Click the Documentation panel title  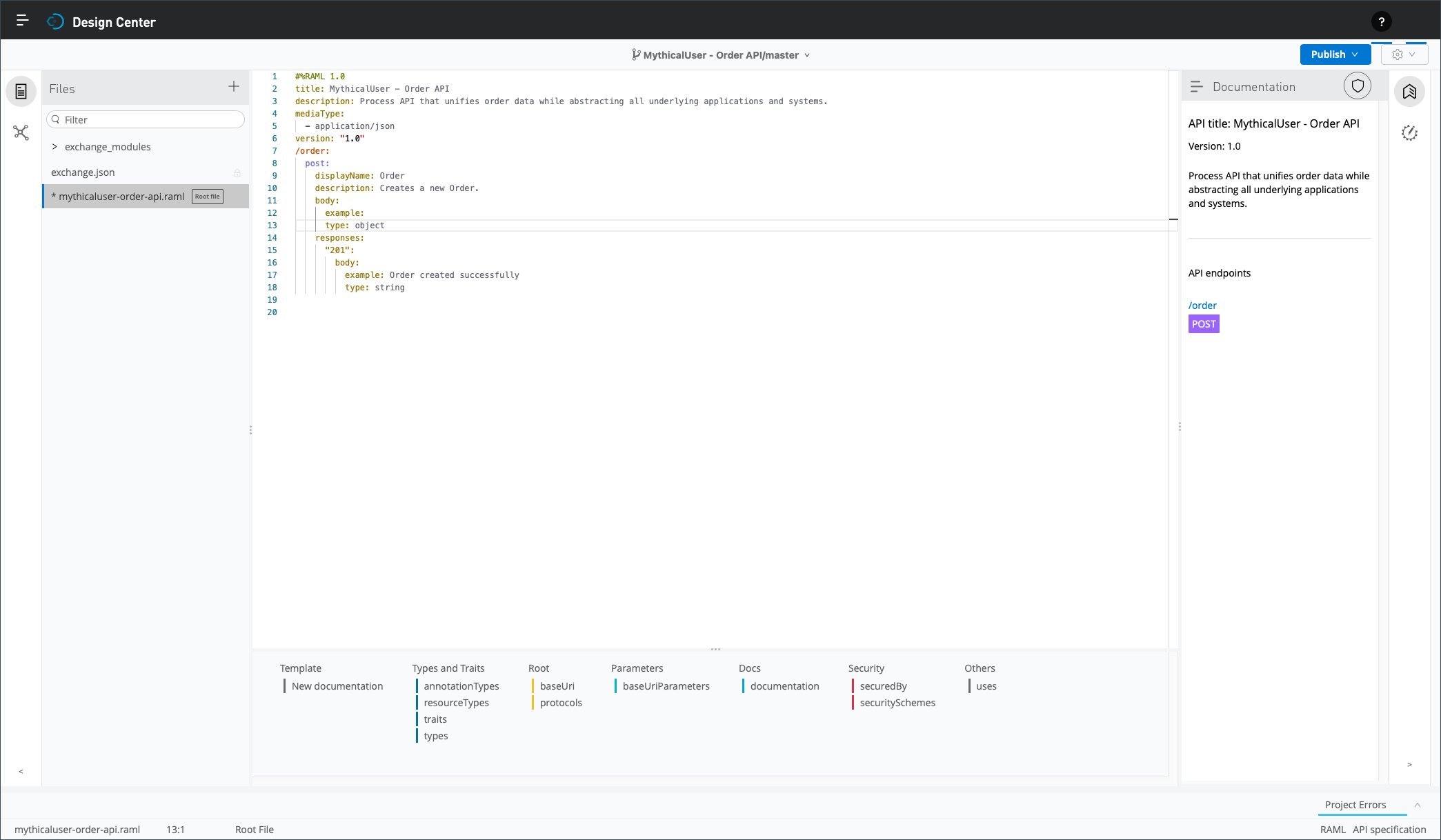(x=1254, y=87)
